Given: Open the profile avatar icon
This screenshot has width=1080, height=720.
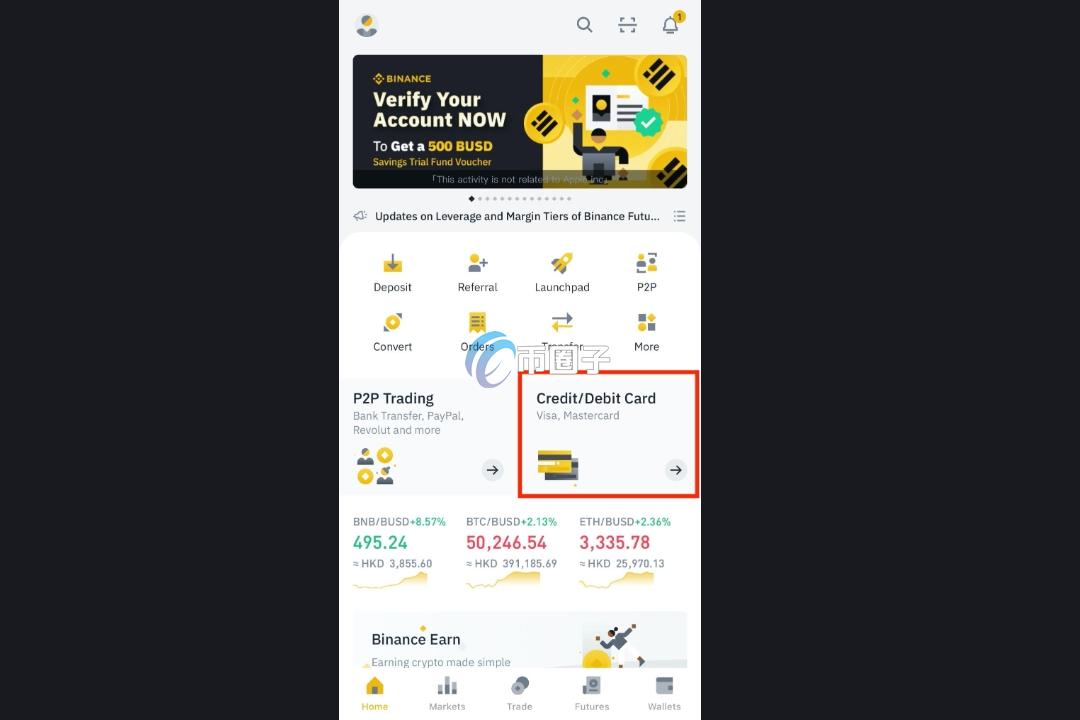Looking at the screenshot, I should [366, 25].
